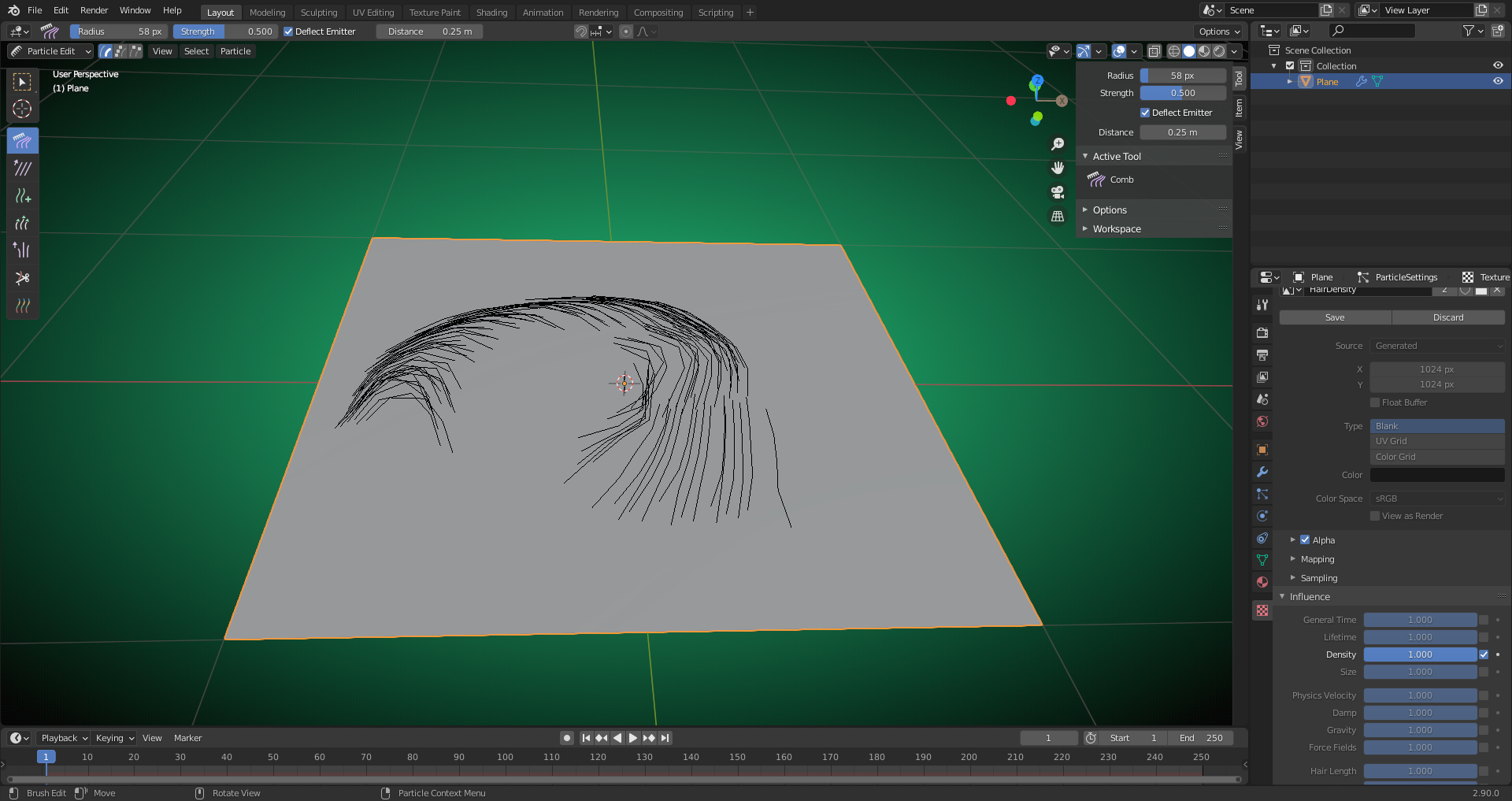The height and width of the screenshot is (801, 1512).
Task: Switch to the Sculpting workspace tab
Action: click(x=318, y=13)
